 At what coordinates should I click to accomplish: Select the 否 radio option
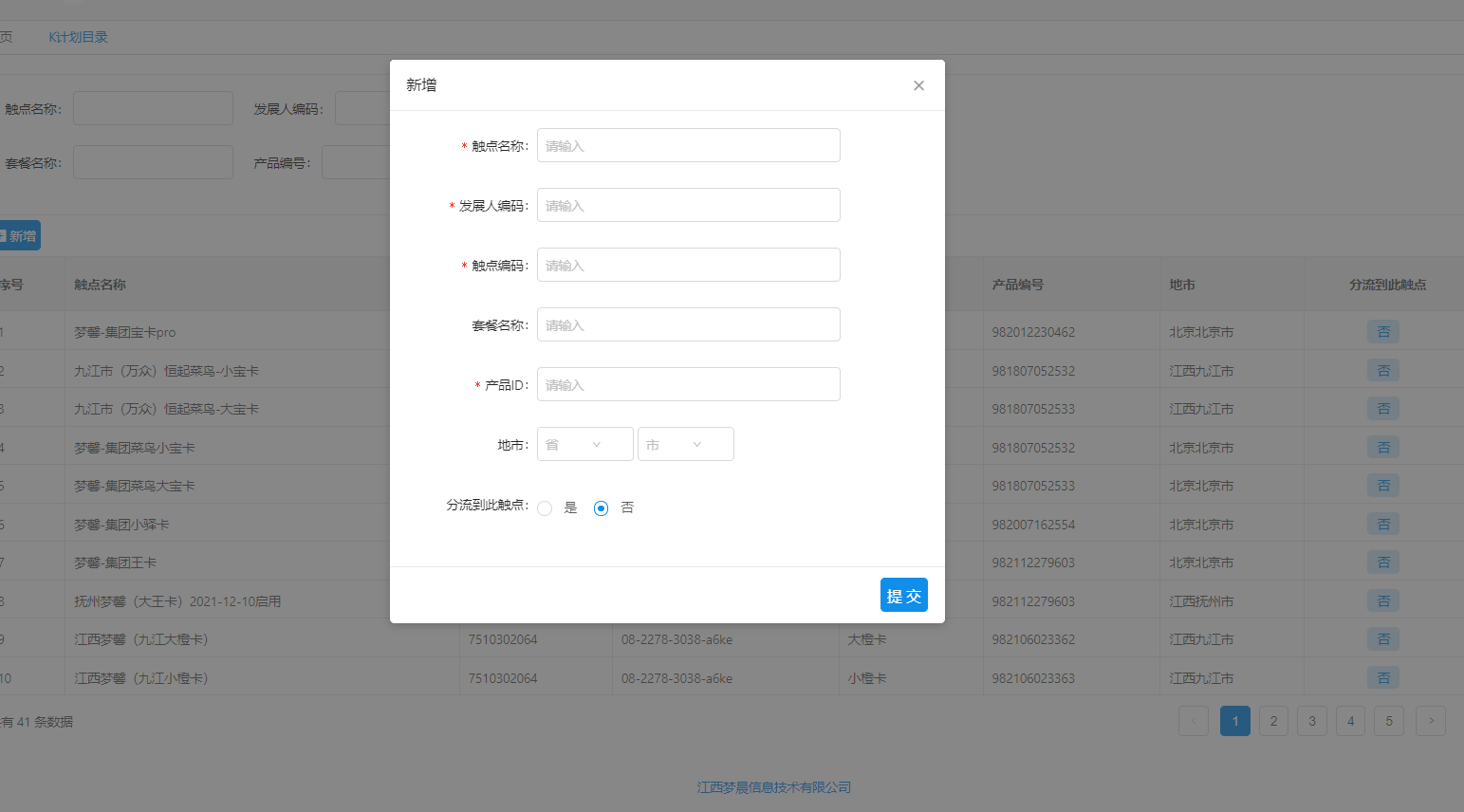click(x=601, y=508)
